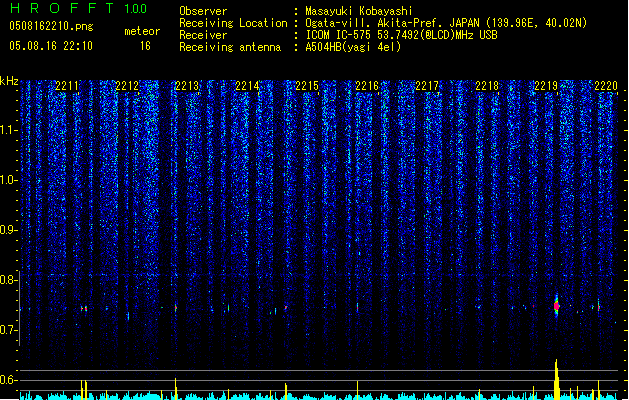The width and height of the screenshot is (629, 400).
Task: Click the 2217 time marker
Action: point(427,86)
